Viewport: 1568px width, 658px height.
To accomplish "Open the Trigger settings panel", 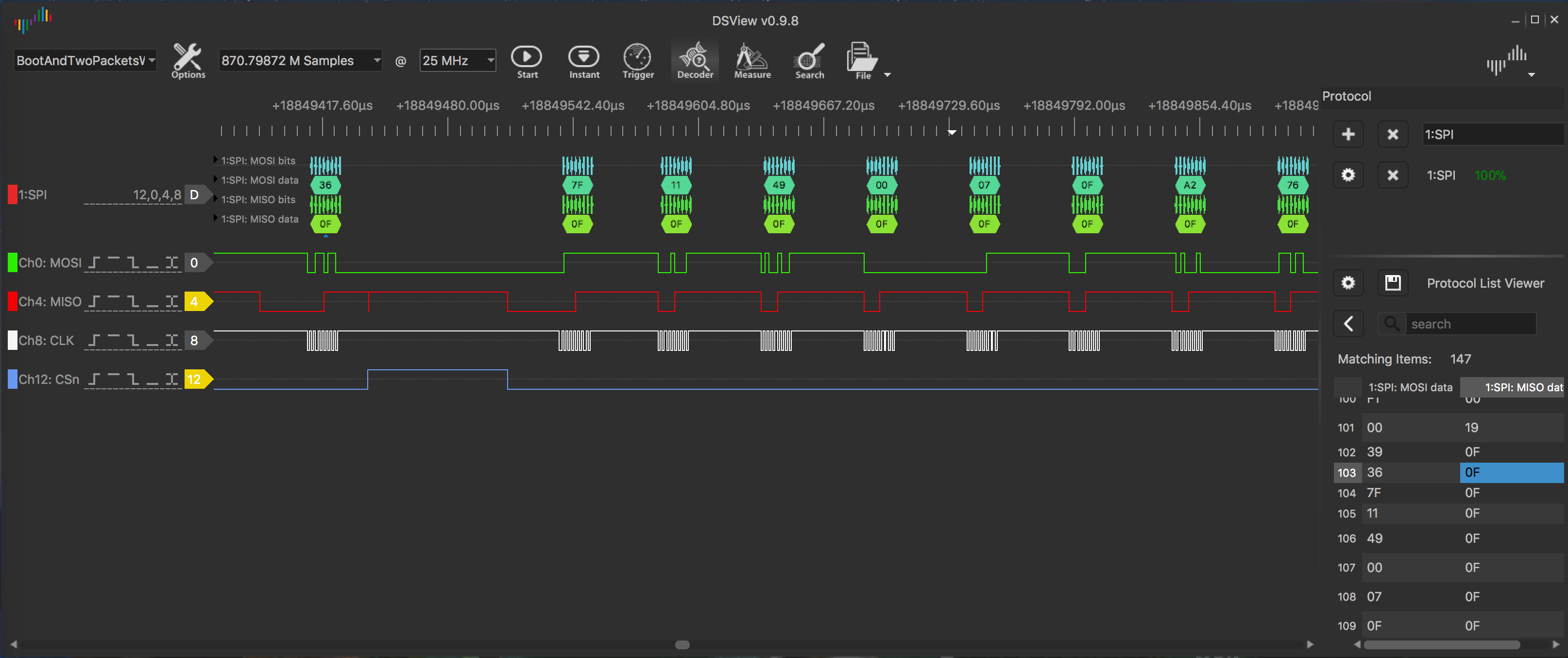I will (637, 60).
